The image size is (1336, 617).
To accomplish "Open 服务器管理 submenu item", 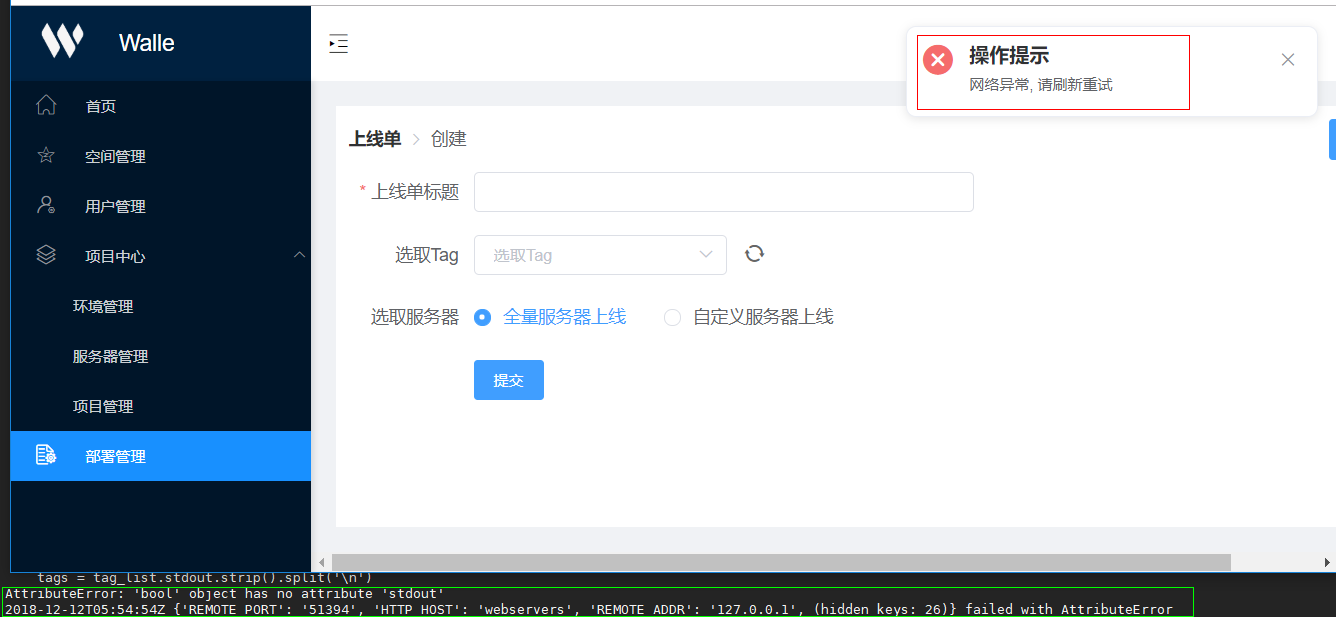I will pos(161,356).
